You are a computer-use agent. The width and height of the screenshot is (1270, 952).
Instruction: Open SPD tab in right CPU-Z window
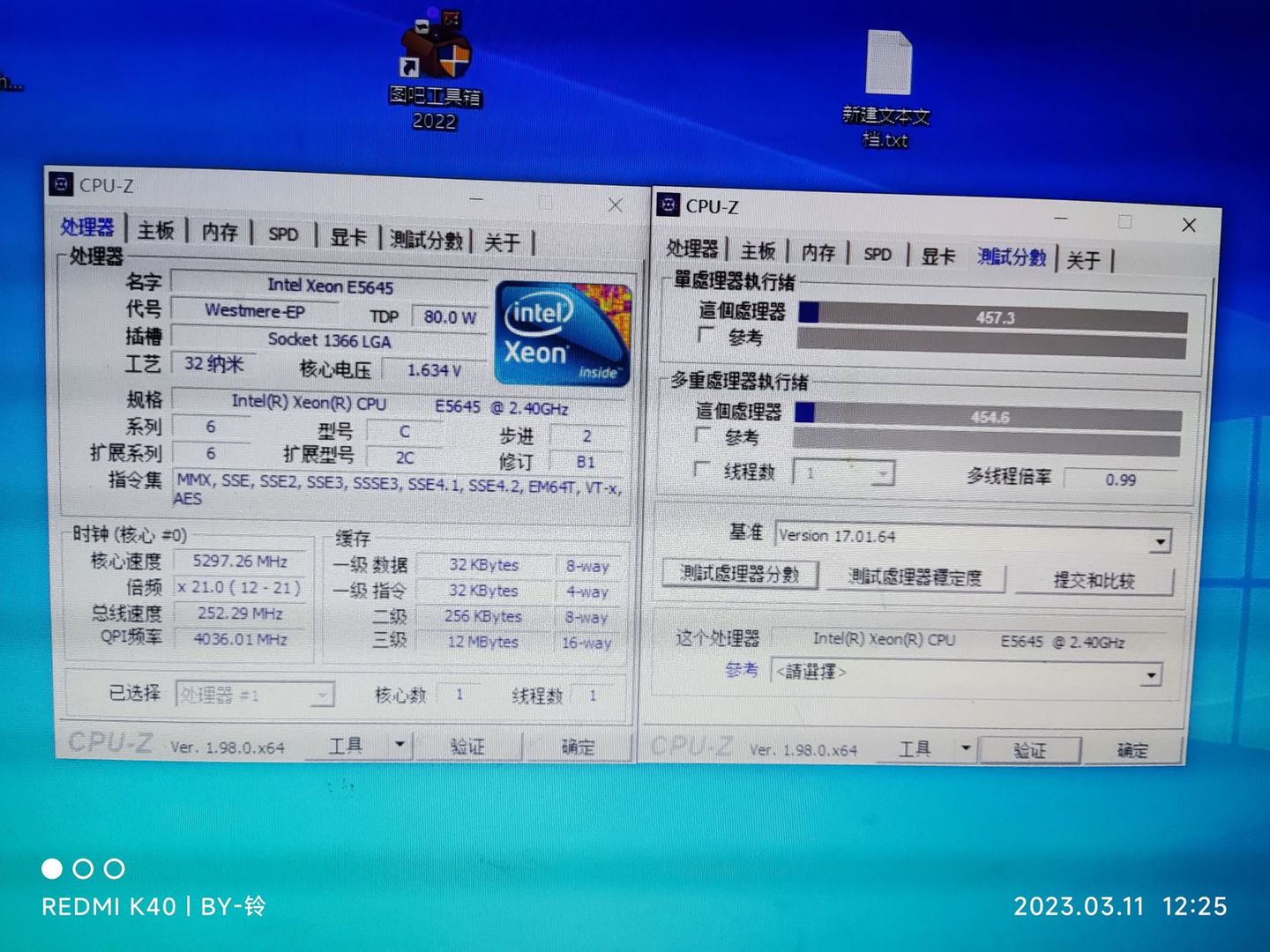click(x=878, y=255)
